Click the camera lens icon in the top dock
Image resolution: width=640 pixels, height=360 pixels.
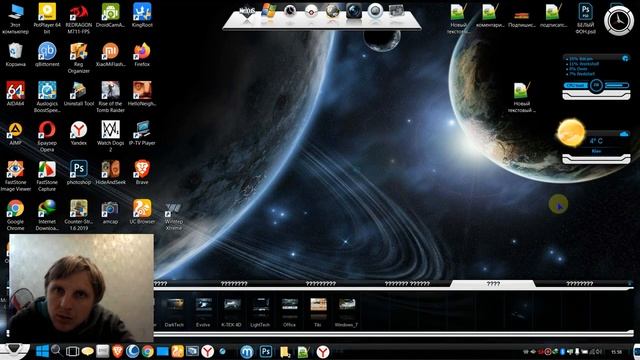[x=353, y=11]
